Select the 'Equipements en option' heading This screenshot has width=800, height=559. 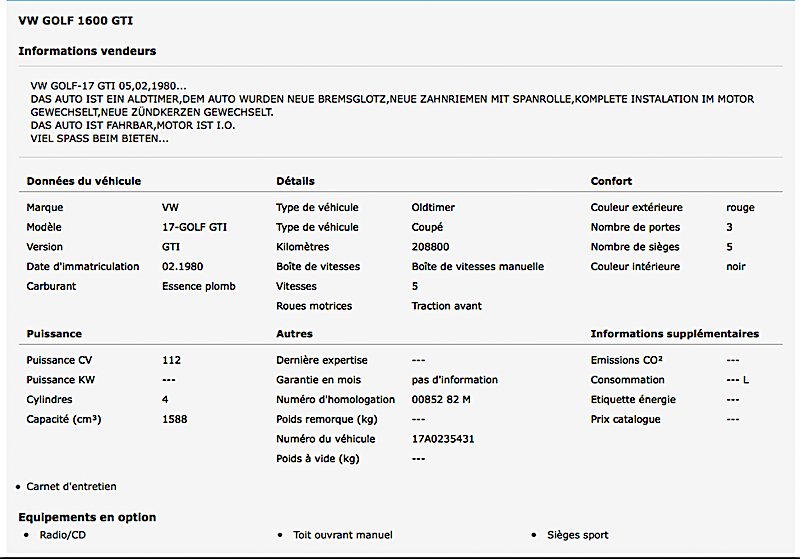(87, 517)
